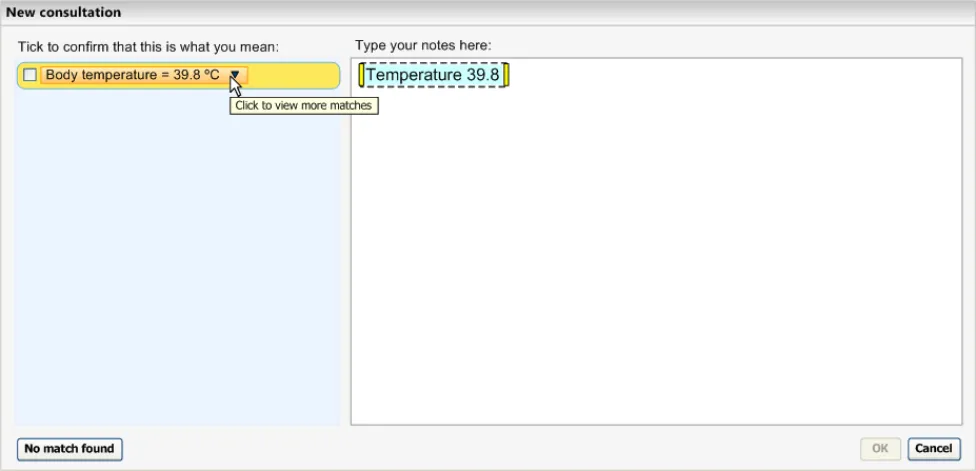The image size is (976, 471).
Task: Select the Body temperature = 39.8 °C match
Action: click(130, 75)
